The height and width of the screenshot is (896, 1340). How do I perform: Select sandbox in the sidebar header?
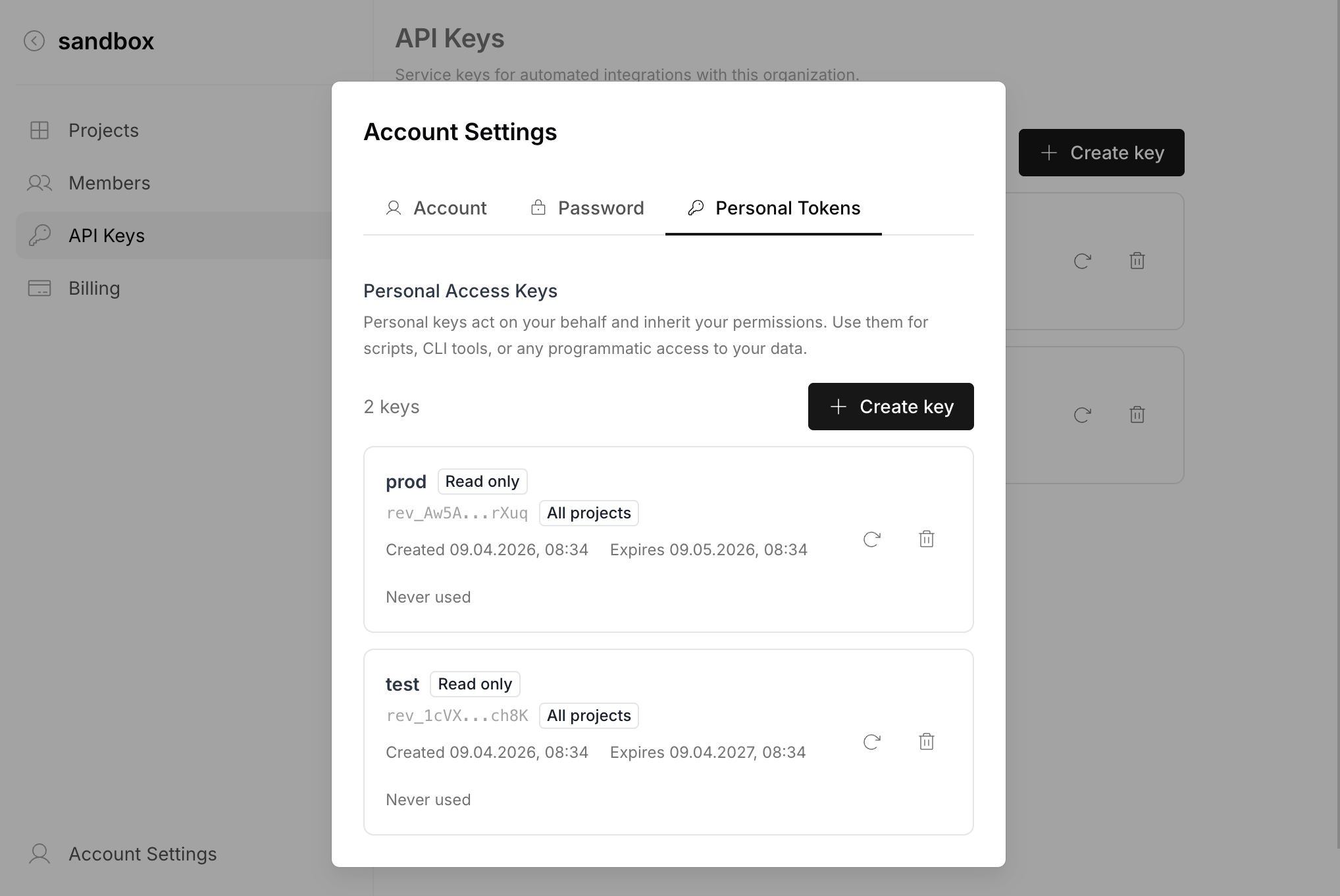[x=107, y=41]
